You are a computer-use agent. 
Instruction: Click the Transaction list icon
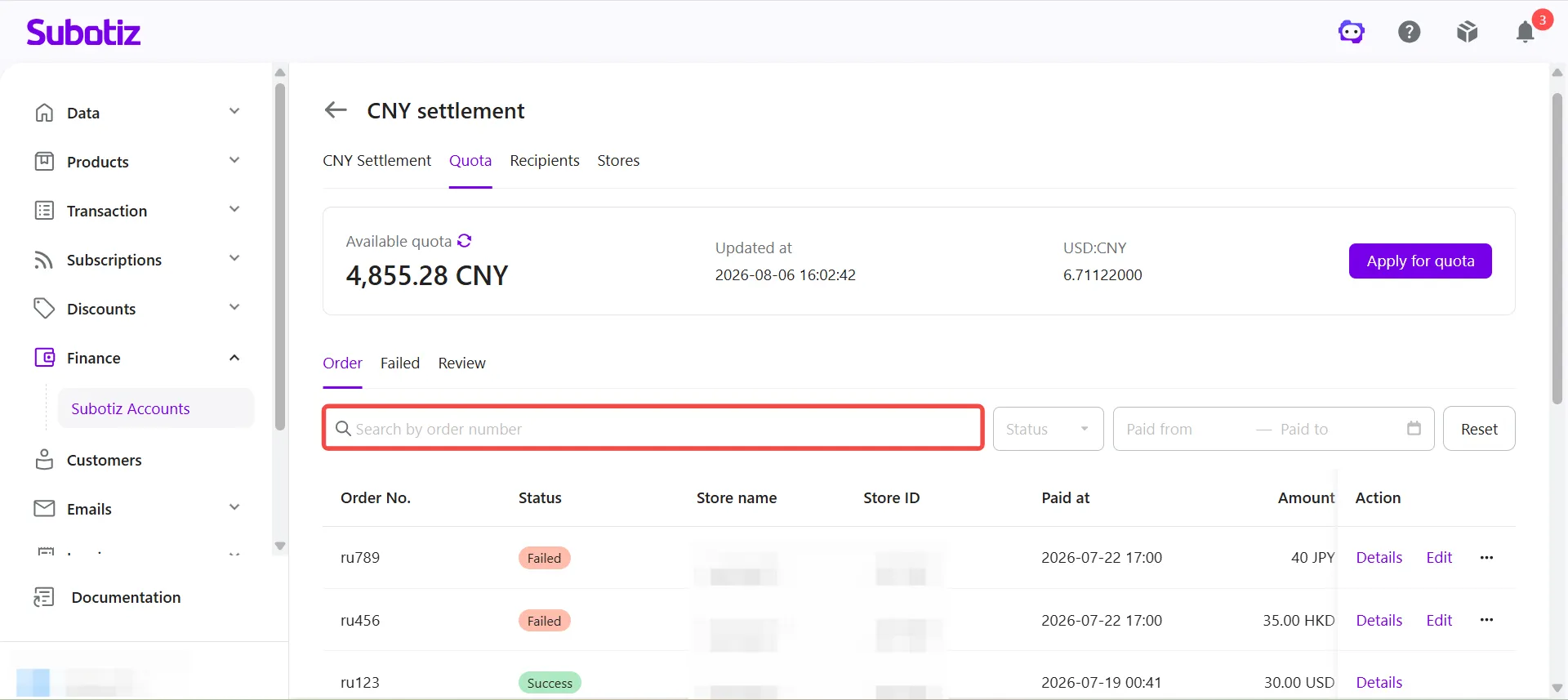[44, 211]
